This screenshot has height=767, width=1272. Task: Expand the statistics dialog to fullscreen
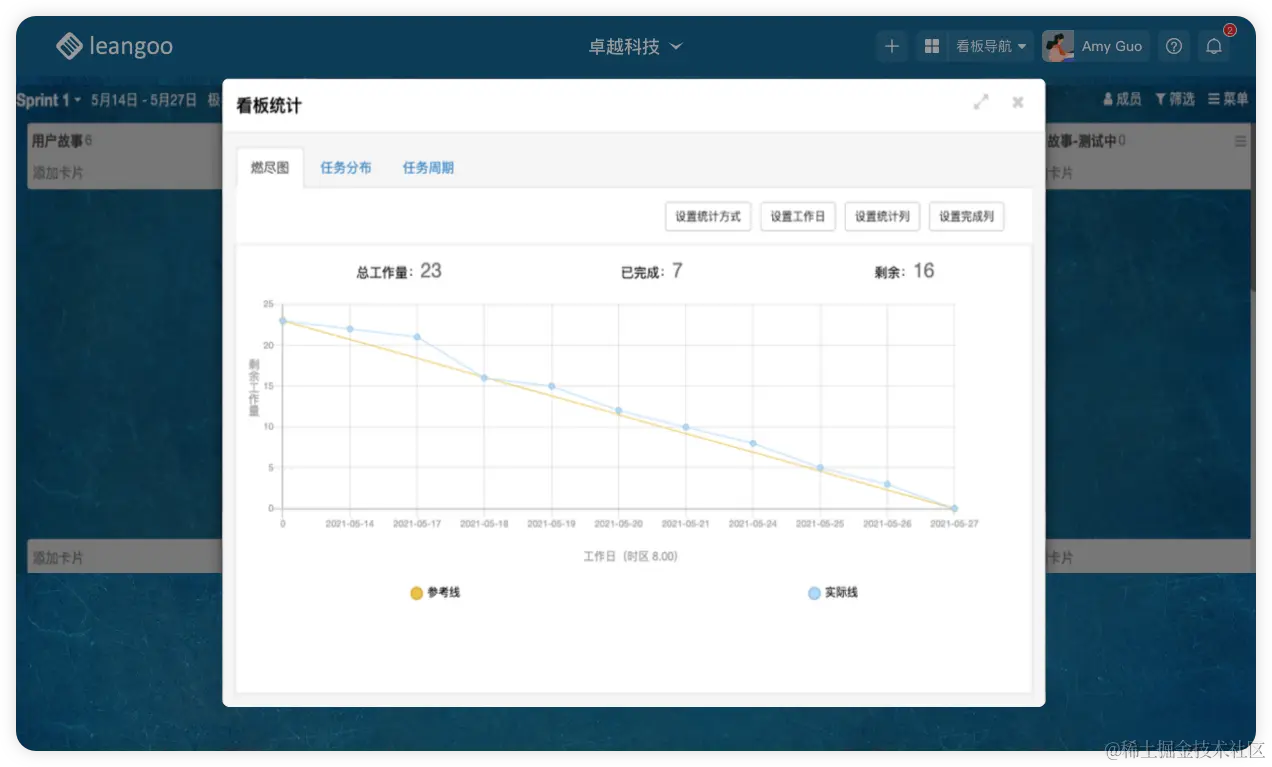coord(981,102)
